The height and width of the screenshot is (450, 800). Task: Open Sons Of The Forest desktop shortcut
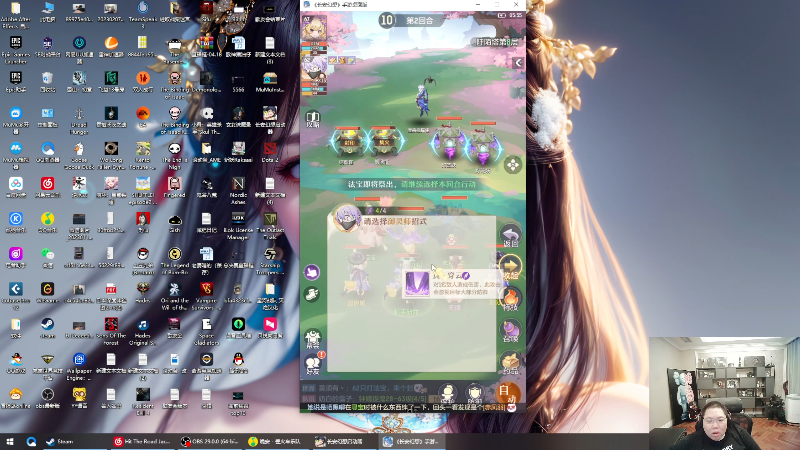[x=111, y=332]
